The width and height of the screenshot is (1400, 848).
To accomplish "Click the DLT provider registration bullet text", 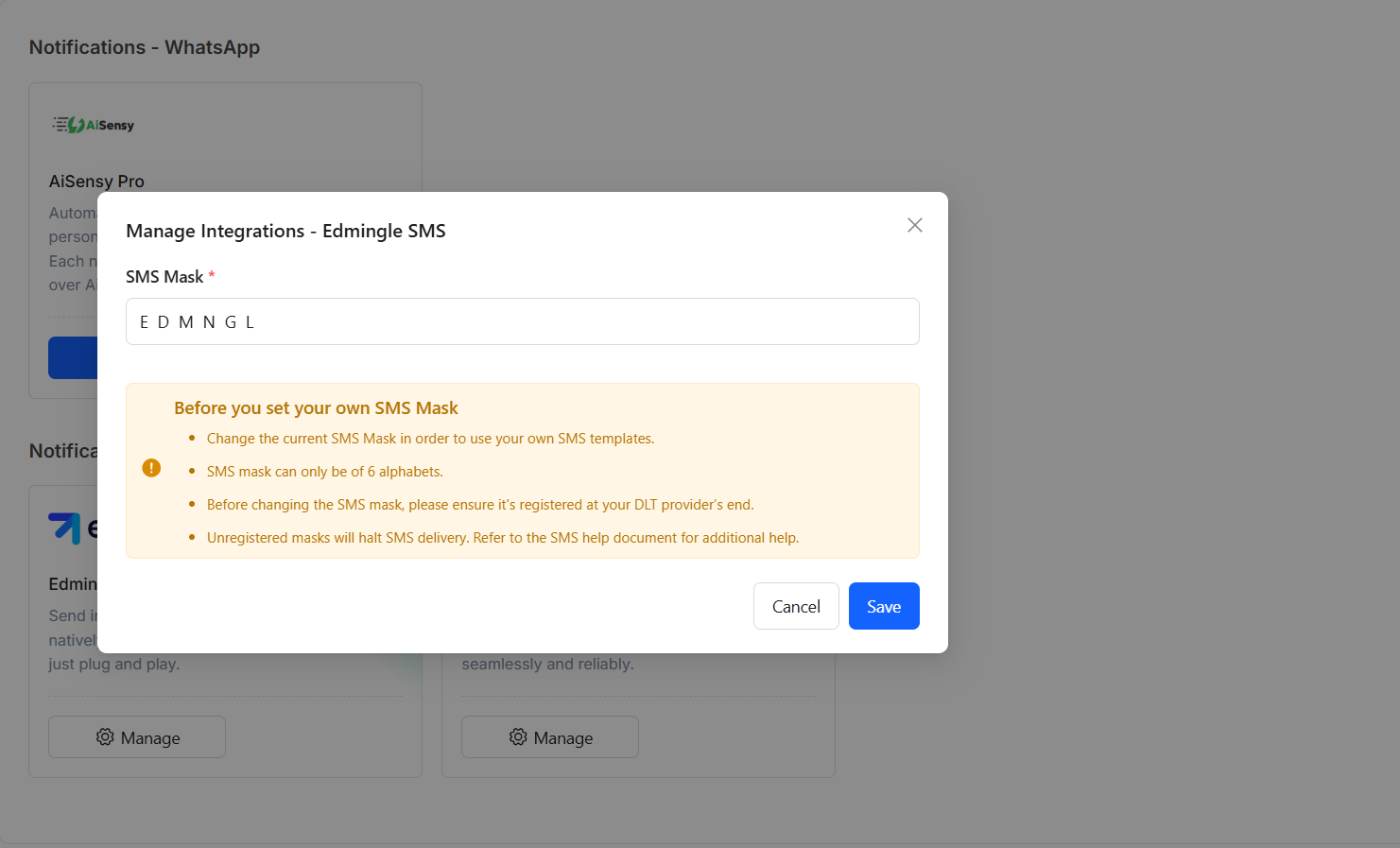I will click(480, 505).
